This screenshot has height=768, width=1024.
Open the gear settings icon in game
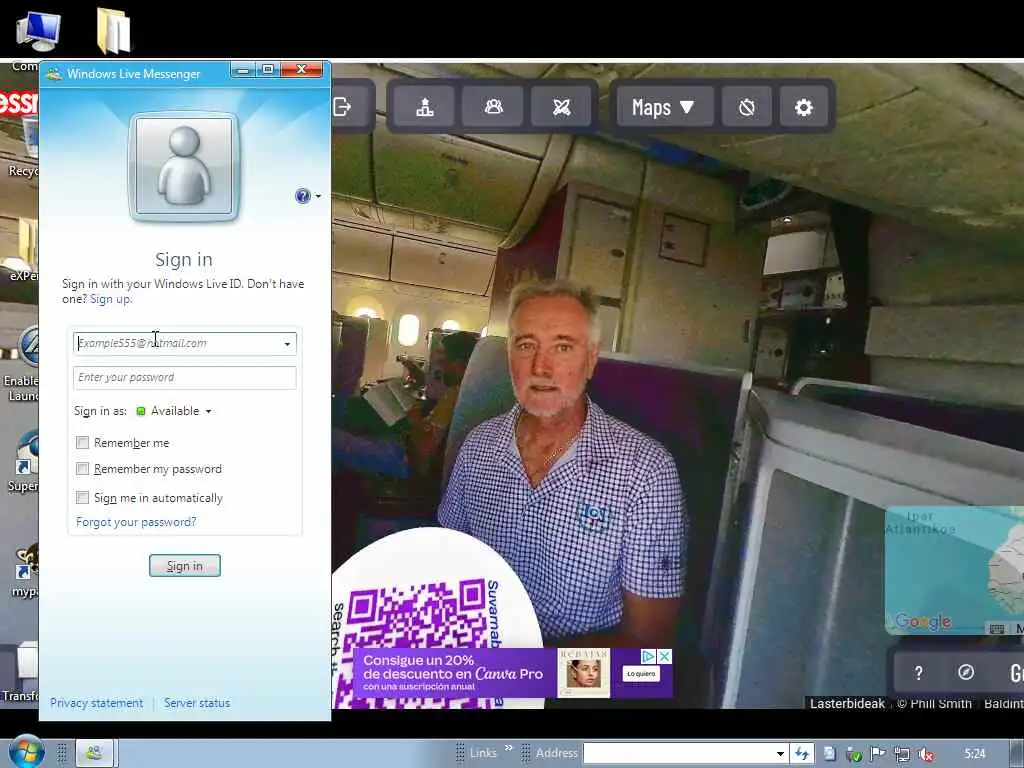[x=804, y=107]
